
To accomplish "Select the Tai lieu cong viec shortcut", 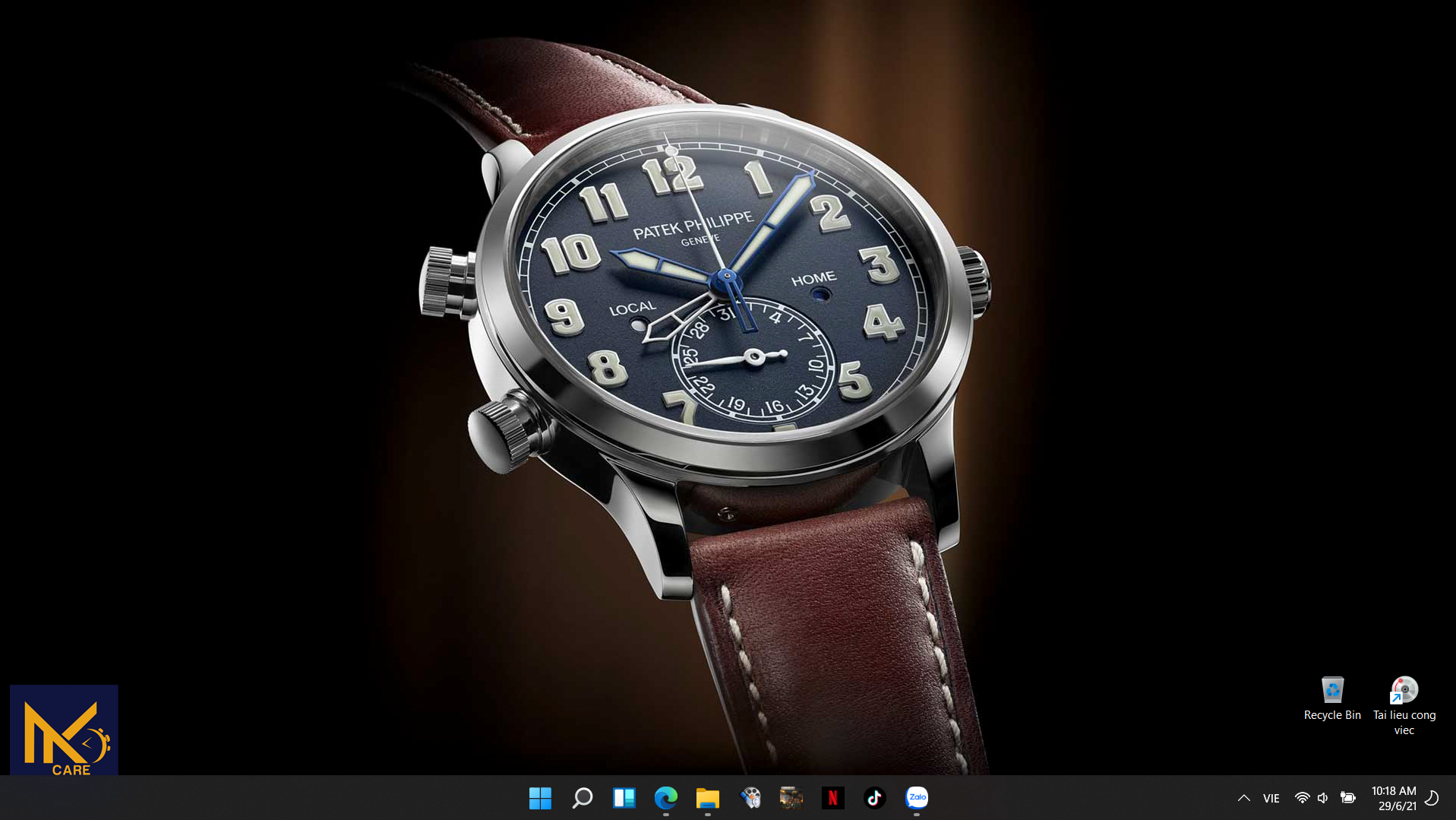I will pos(1404,706).
